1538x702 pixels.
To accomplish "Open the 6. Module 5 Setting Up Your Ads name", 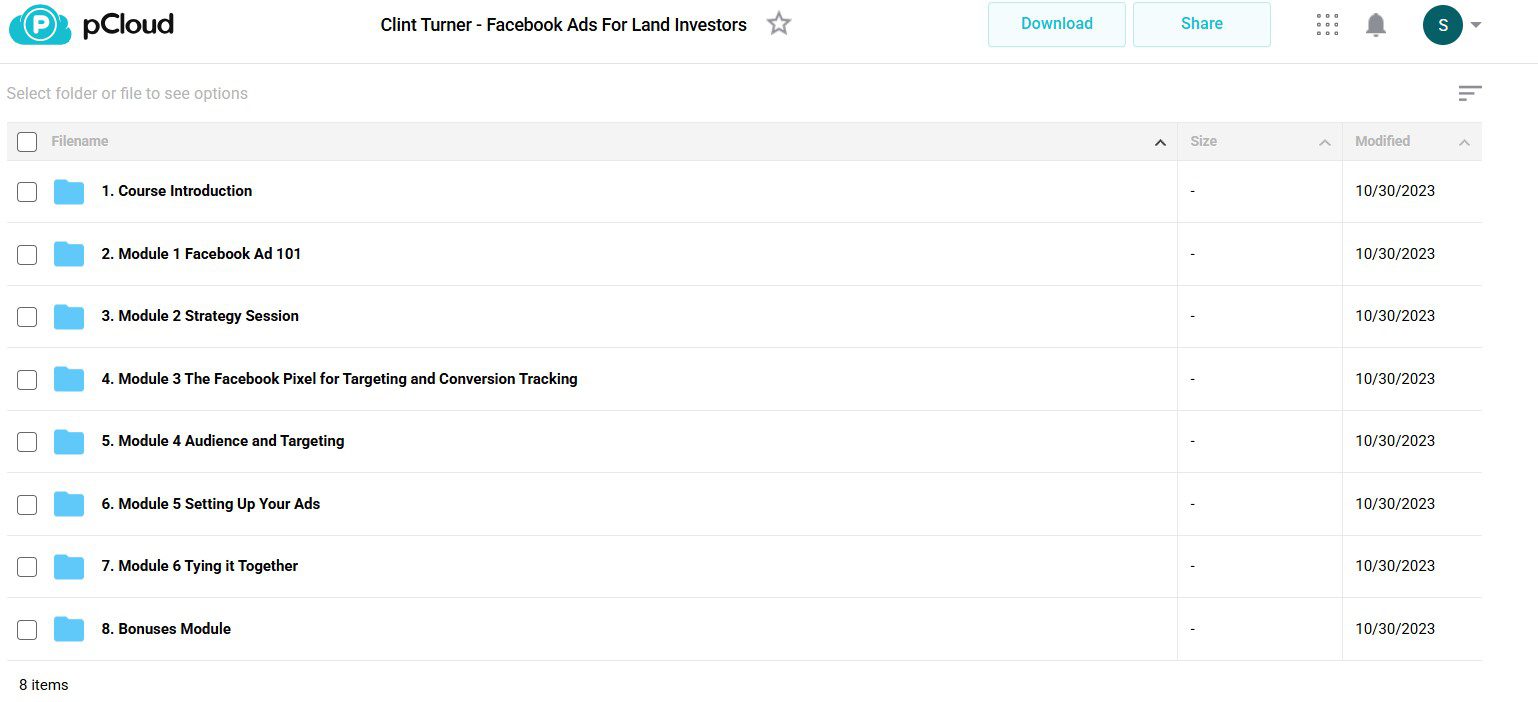I will pos(211,504).
